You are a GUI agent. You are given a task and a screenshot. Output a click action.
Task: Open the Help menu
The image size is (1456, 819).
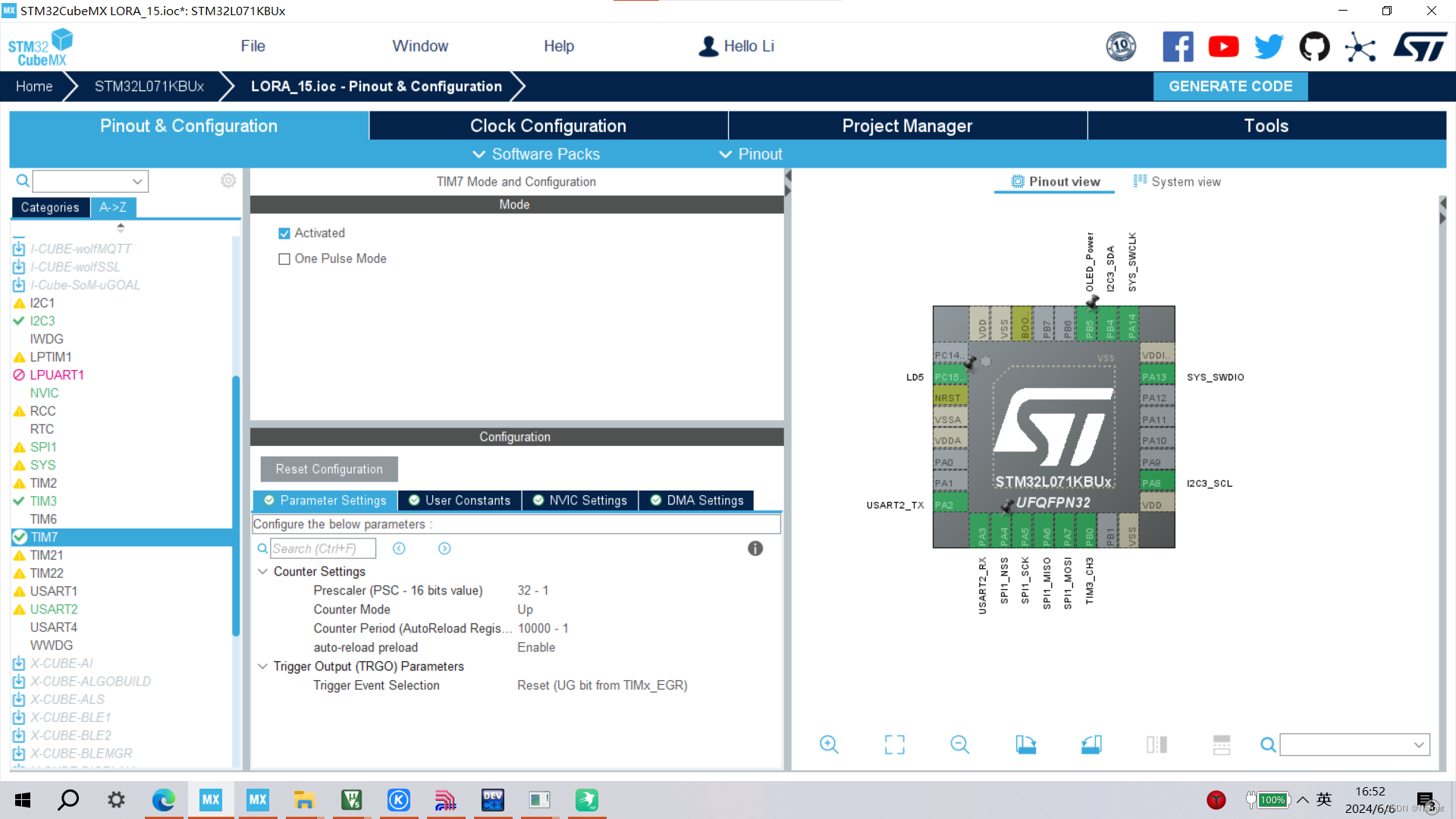point(559,46)
